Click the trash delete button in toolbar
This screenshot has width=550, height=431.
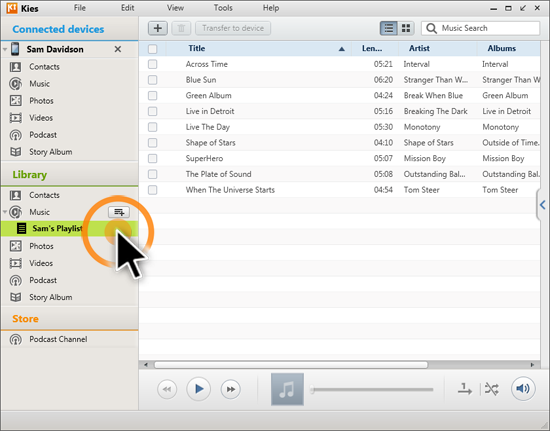point(181,28)
